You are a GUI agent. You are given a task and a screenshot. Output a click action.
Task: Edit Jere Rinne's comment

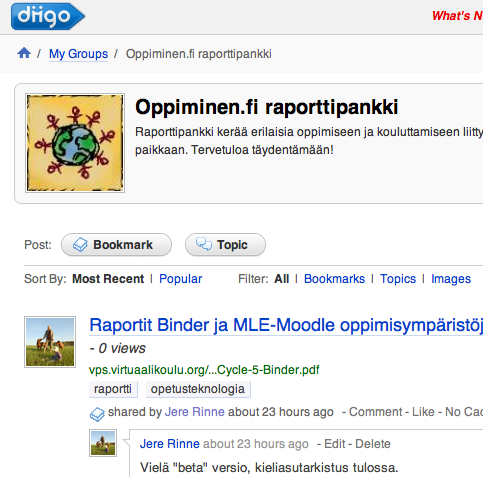coord(334,444)
